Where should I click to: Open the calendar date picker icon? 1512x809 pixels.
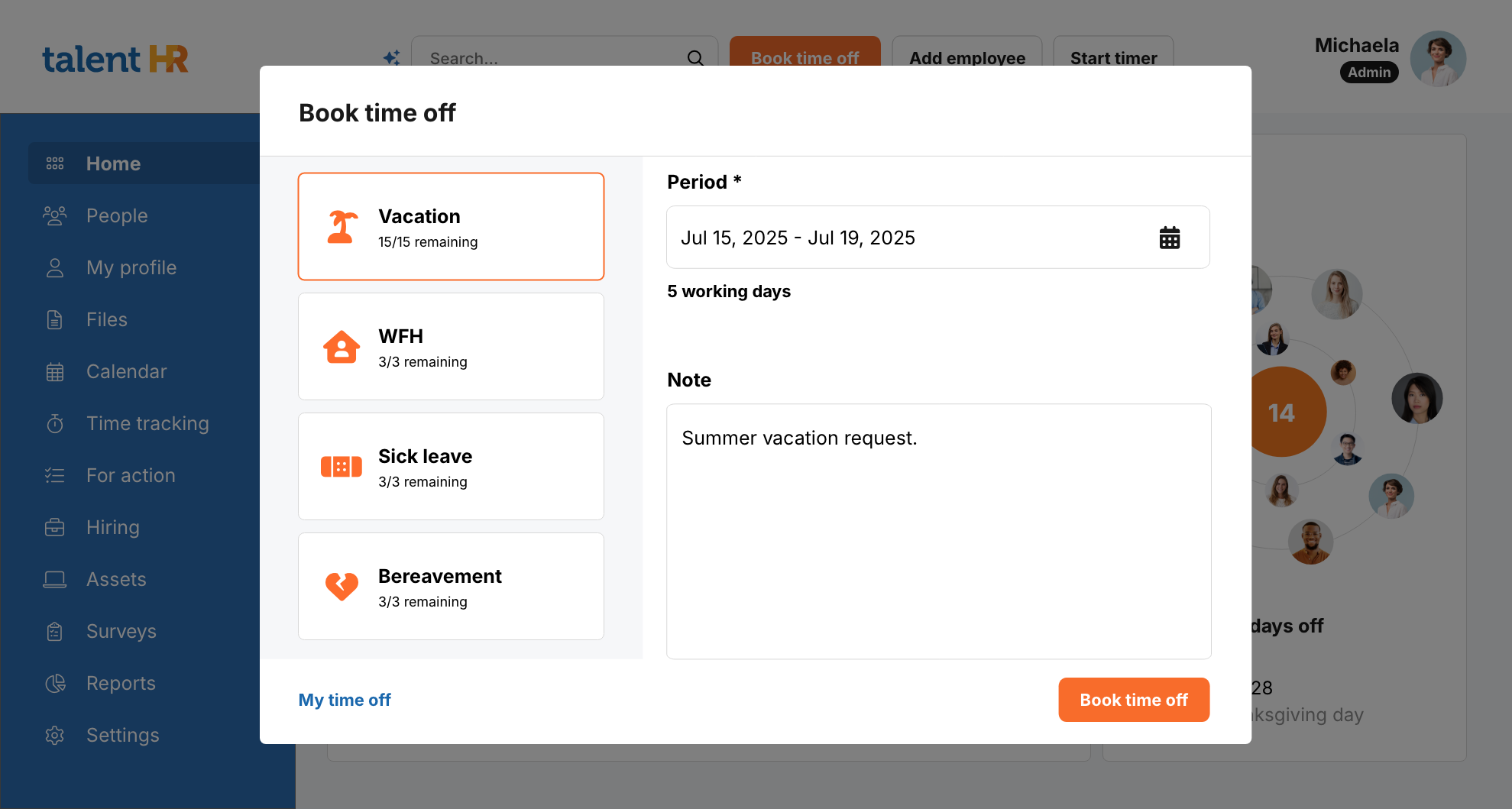click(1169, 238)
